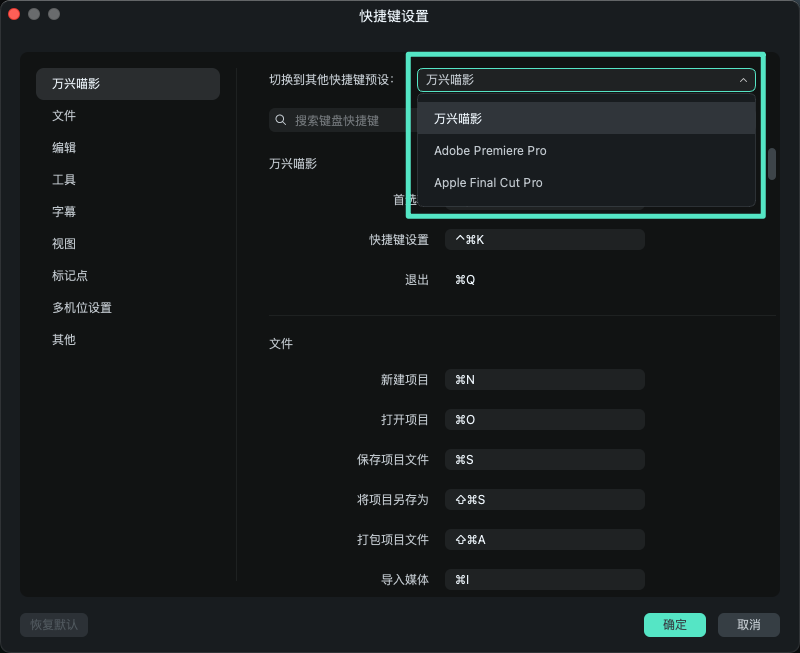Collapse the preset dropdown chevron
Image resolution: width=800 pixels, height=653 pixels.
(x=743, y=79)
